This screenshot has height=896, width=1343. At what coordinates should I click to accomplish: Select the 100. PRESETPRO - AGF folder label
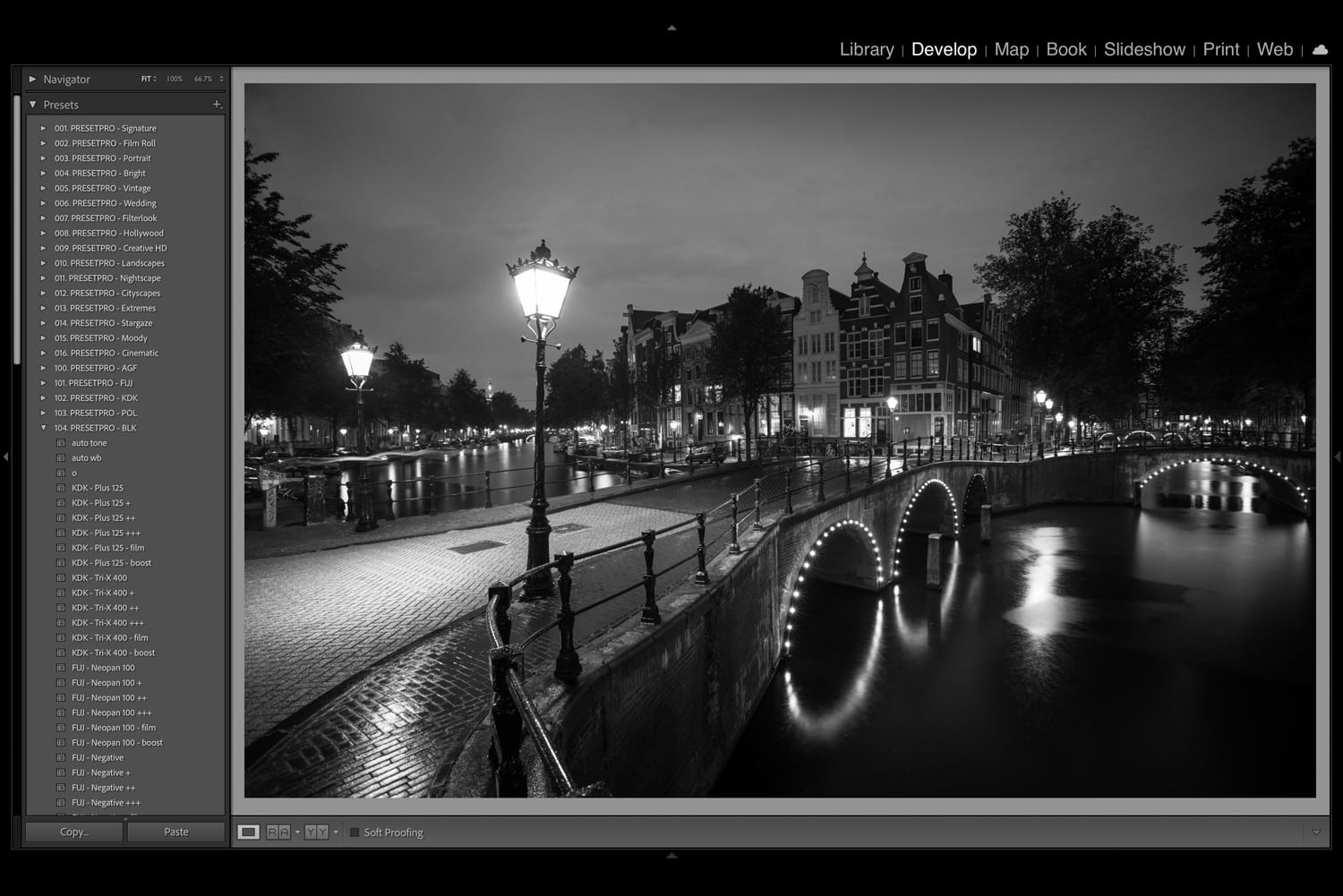click(96, 368)
